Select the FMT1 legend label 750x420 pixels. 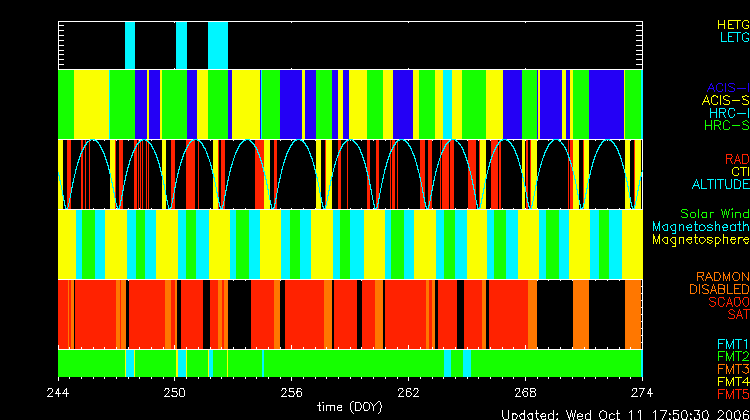(731, 343)
